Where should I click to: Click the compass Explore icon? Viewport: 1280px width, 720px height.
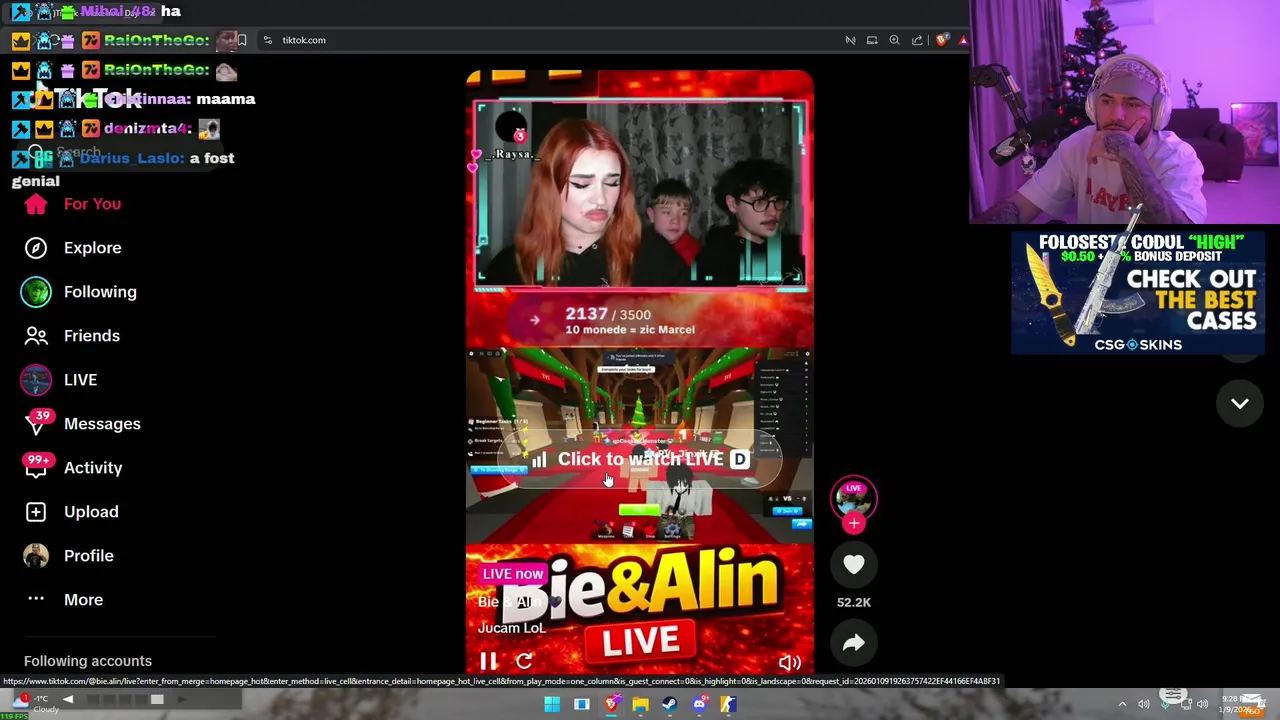(36, 248)
